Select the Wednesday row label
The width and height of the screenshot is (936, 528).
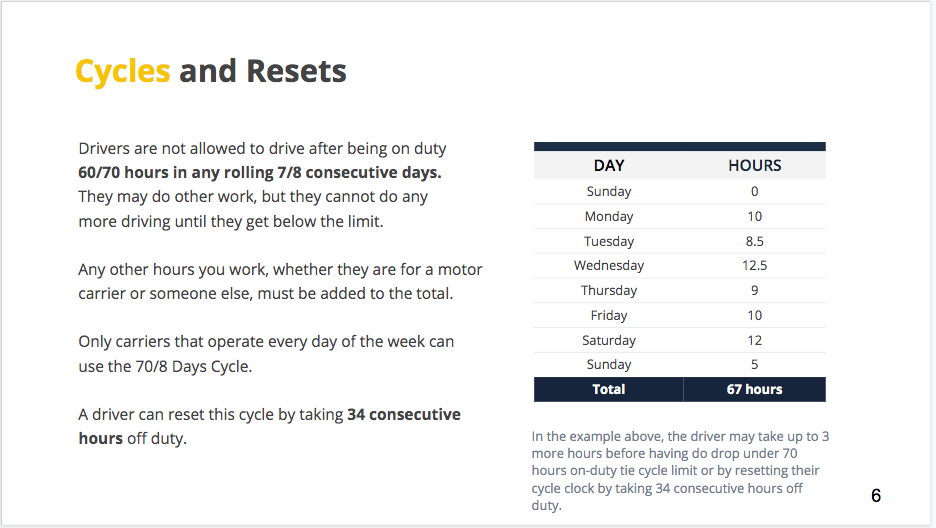click(609, 266)
